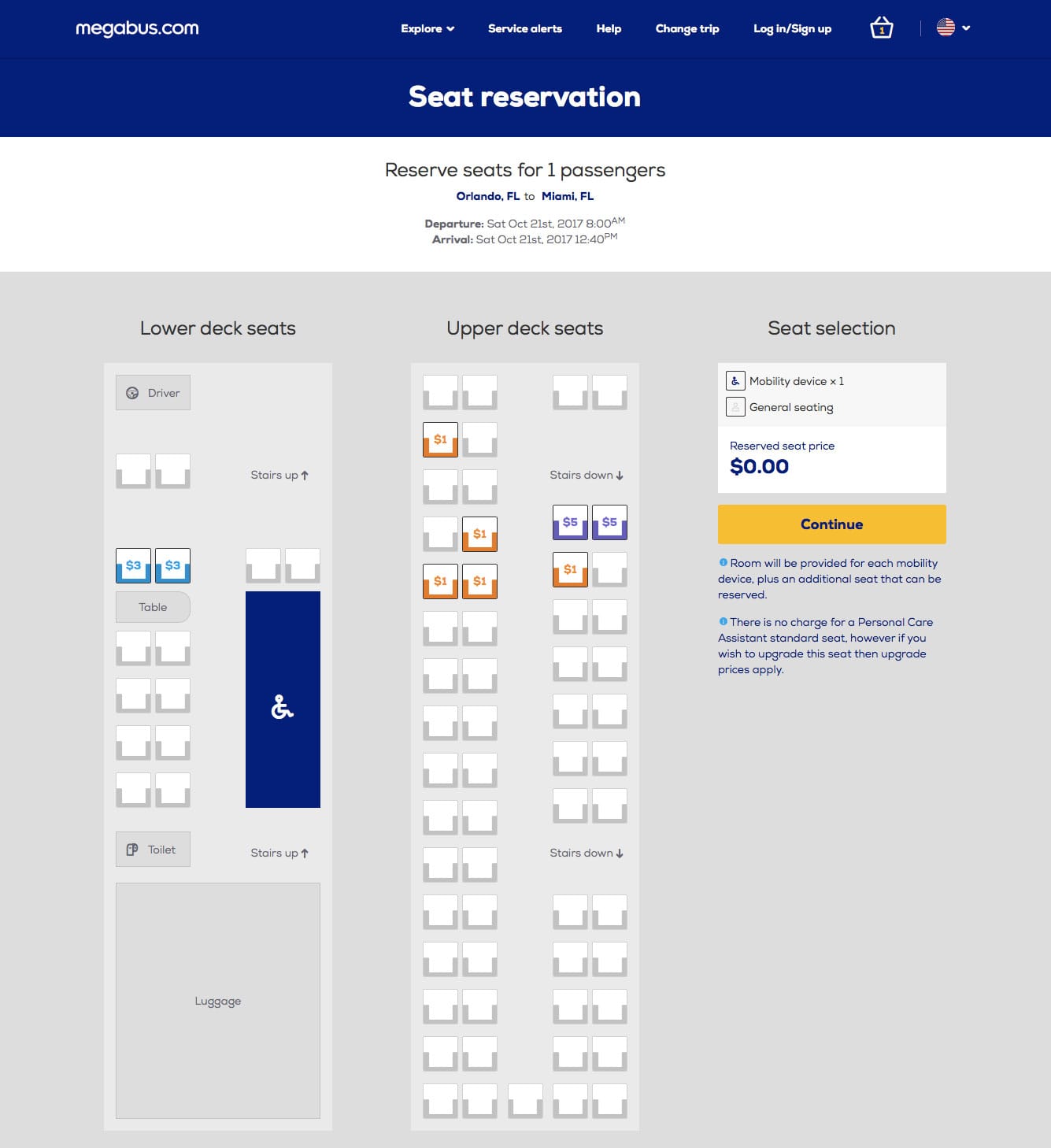The image size is (1051, 1148).
Task: Click the Log in/Sign up link
Action: tap(793, 28)
